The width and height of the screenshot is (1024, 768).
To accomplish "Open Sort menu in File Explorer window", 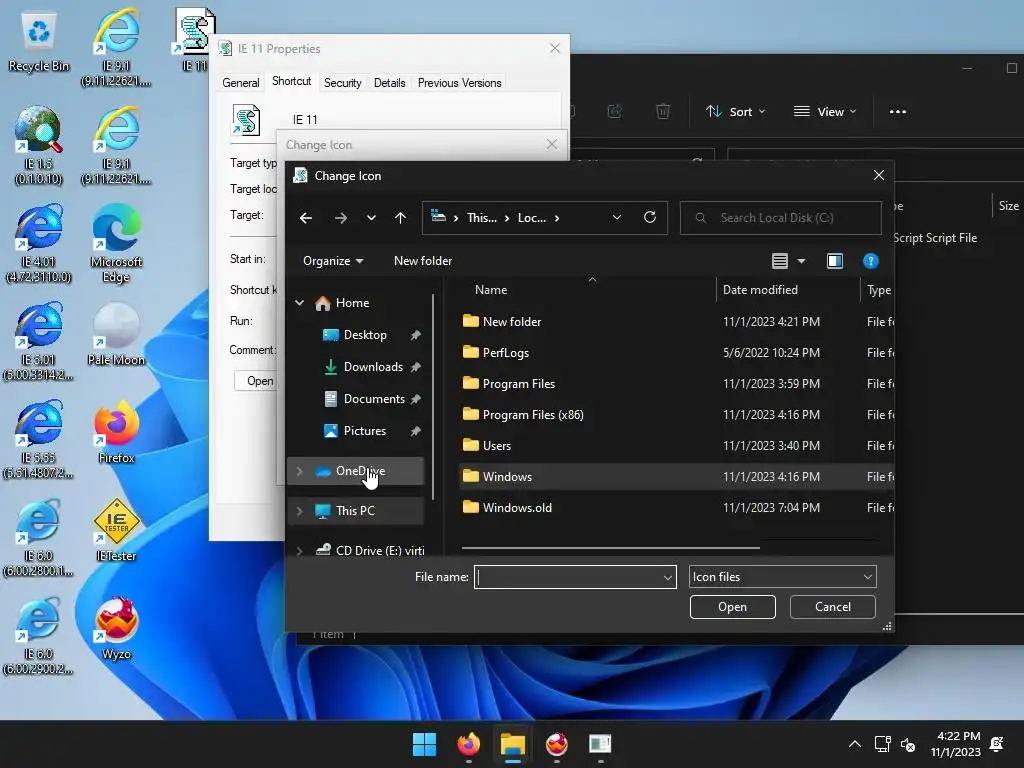I will click(x=735, y=112).
